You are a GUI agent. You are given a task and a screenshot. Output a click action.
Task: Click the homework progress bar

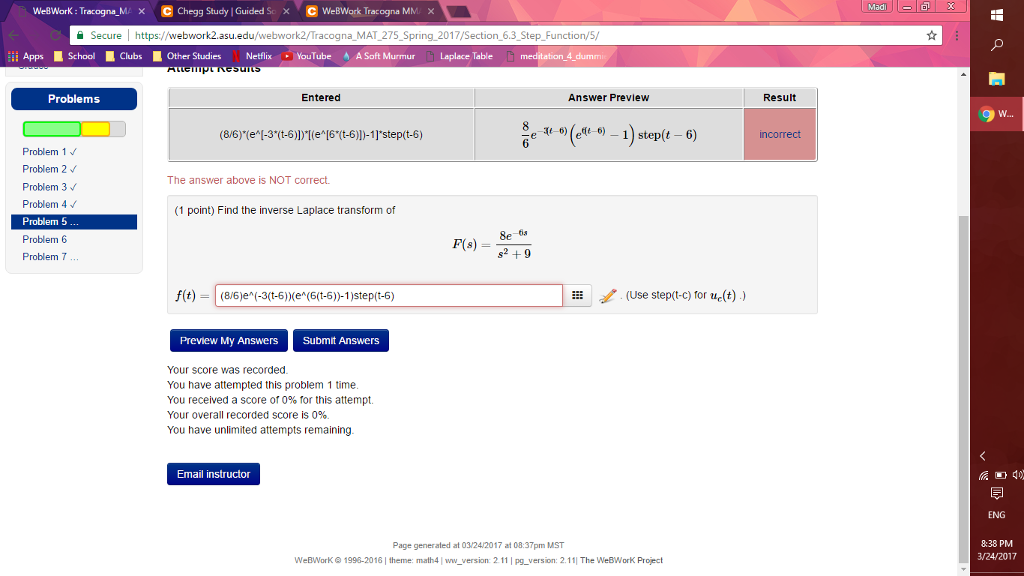point(74,129)
